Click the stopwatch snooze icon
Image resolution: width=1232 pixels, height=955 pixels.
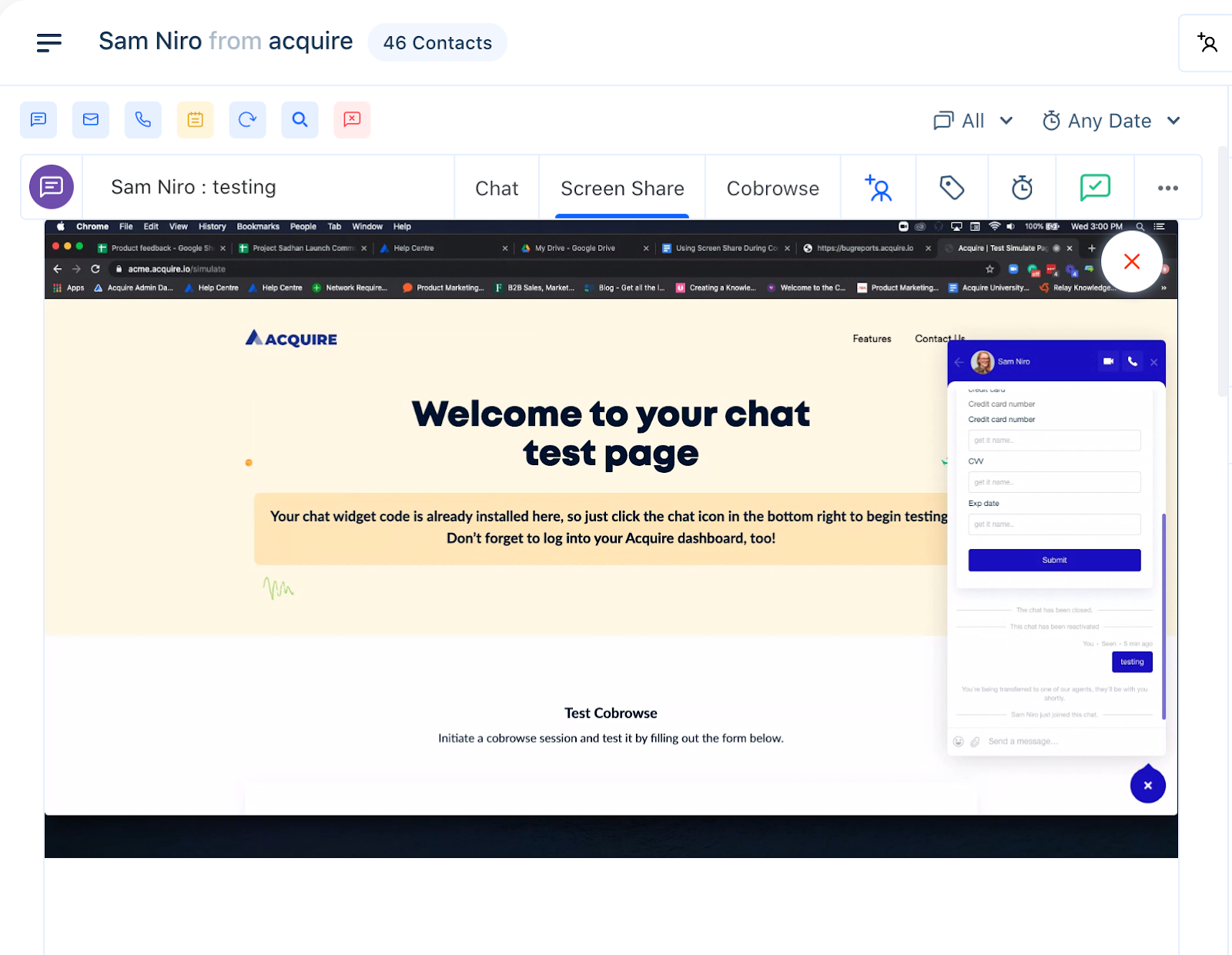(1022, 188)
